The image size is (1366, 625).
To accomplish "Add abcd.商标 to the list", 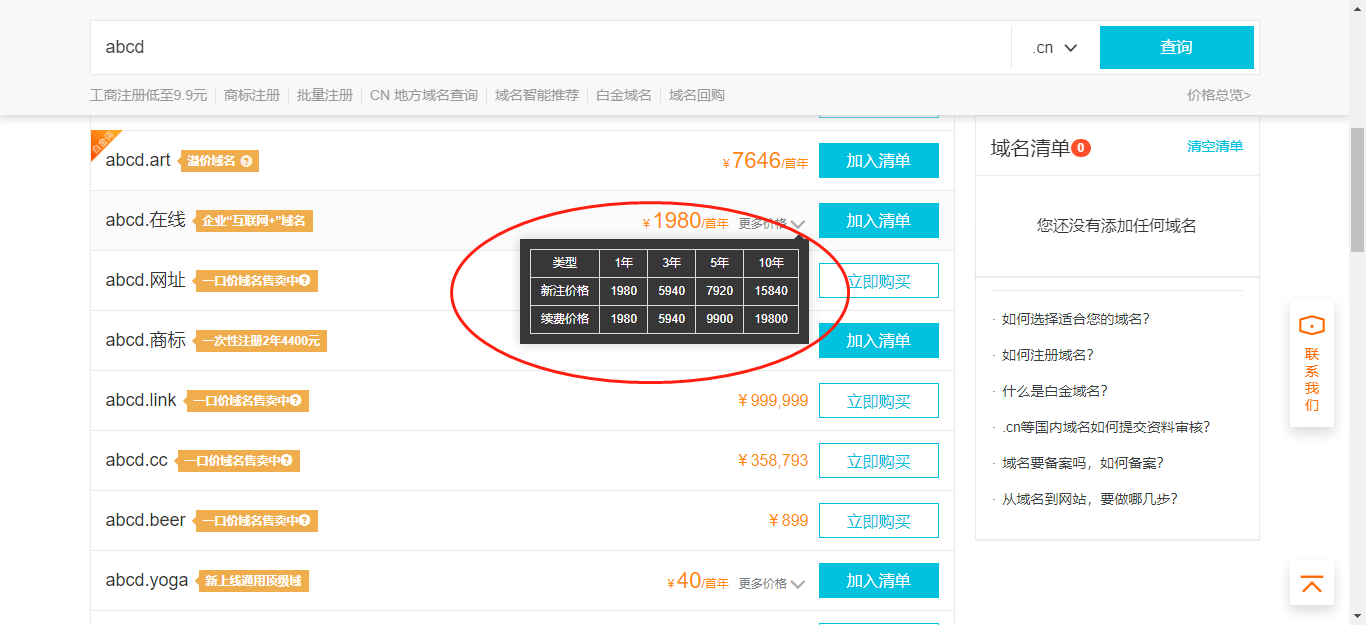I will pos(879,341).
